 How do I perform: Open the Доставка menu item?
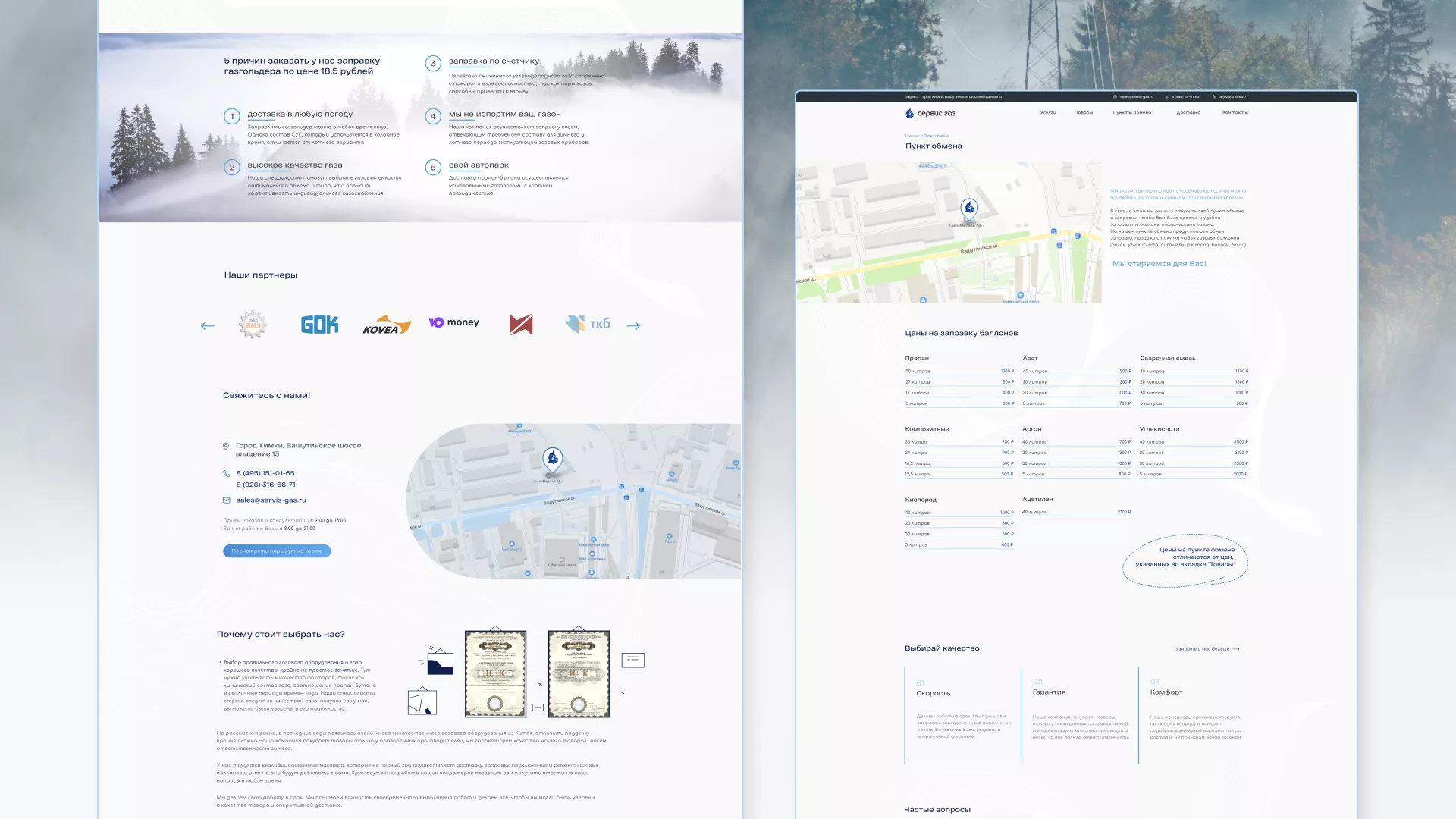[1188, 112]
